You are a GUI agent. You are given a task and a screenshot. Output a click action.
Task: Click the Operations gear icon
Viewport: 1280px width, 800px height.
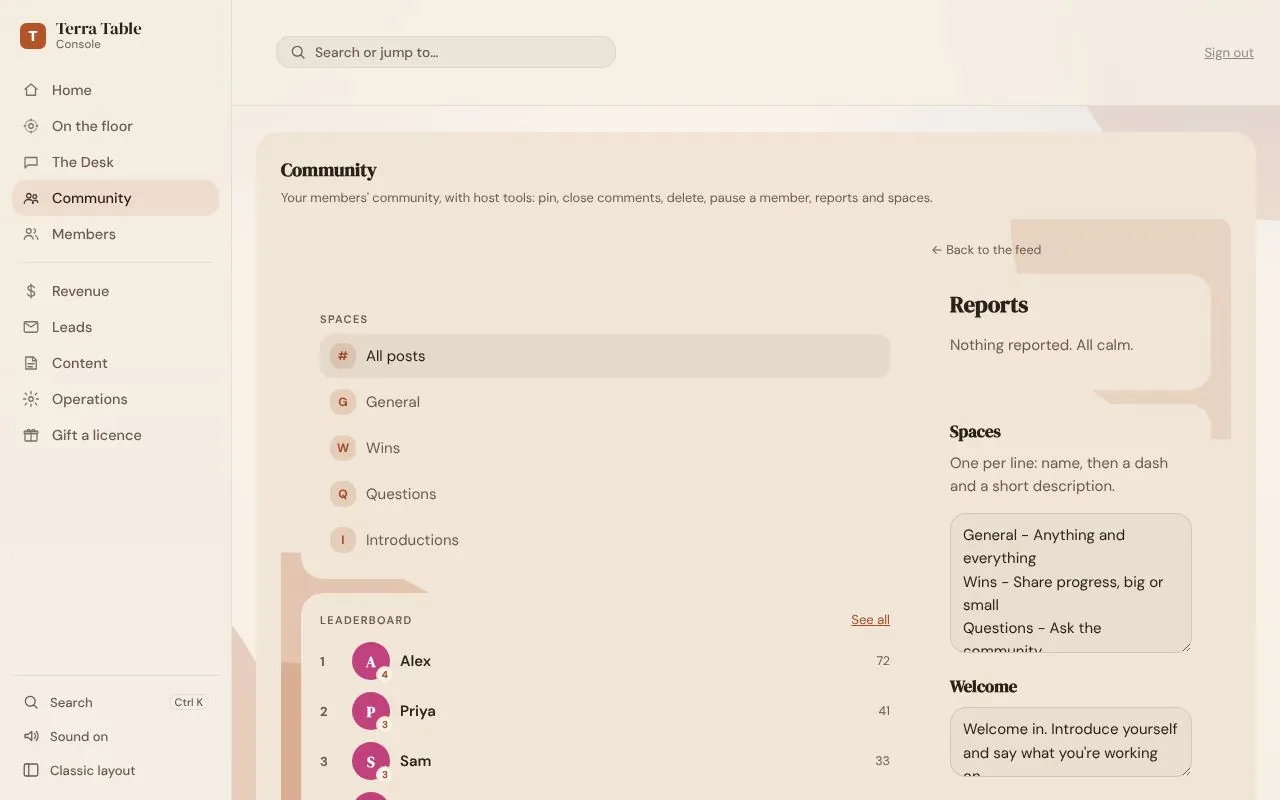click(31, 399)
